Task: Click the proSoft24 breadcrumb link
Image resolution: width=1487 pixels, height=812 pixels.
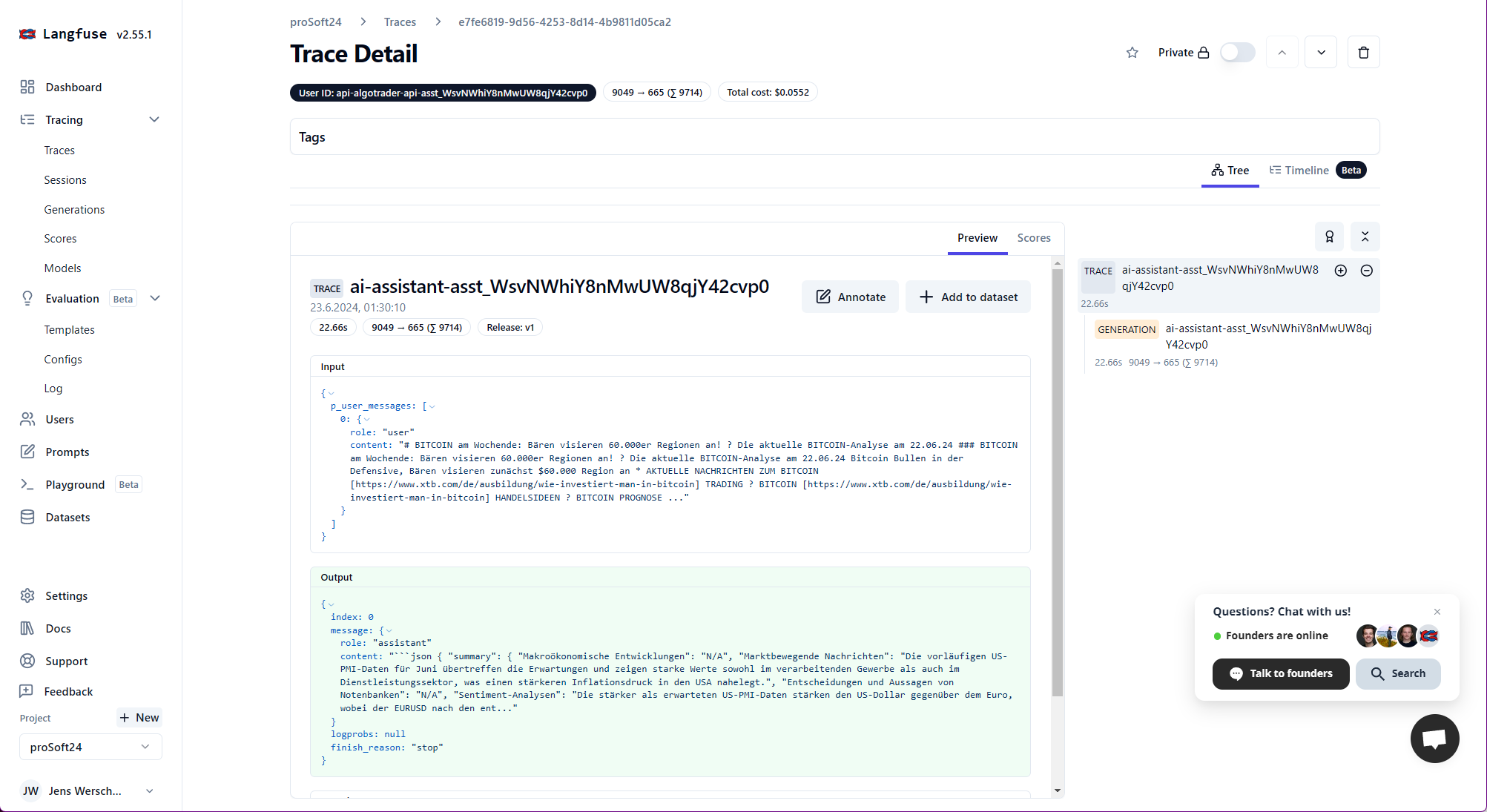Action: [316, 22]
